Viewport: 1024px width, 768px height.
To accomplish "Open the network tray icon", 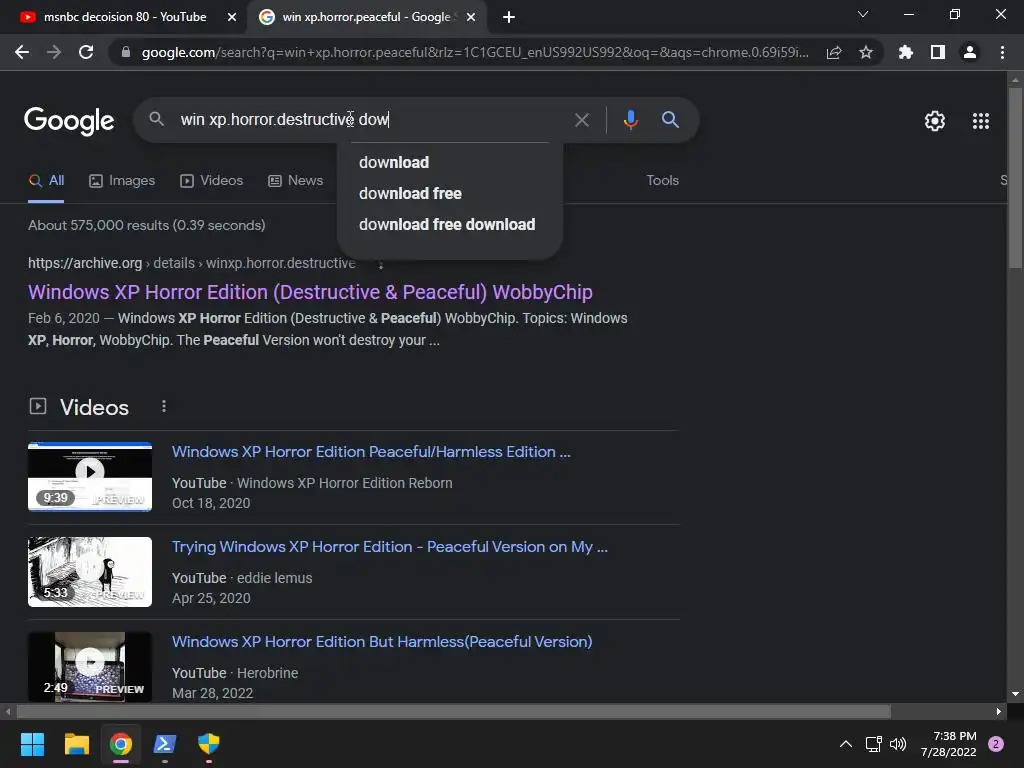I will (873, 744).
